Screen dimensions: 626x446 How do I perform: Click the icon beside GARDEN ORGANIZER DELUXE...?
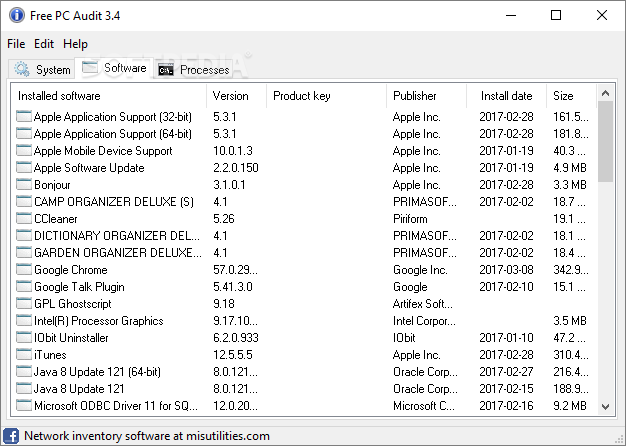[x=24, y=252]
